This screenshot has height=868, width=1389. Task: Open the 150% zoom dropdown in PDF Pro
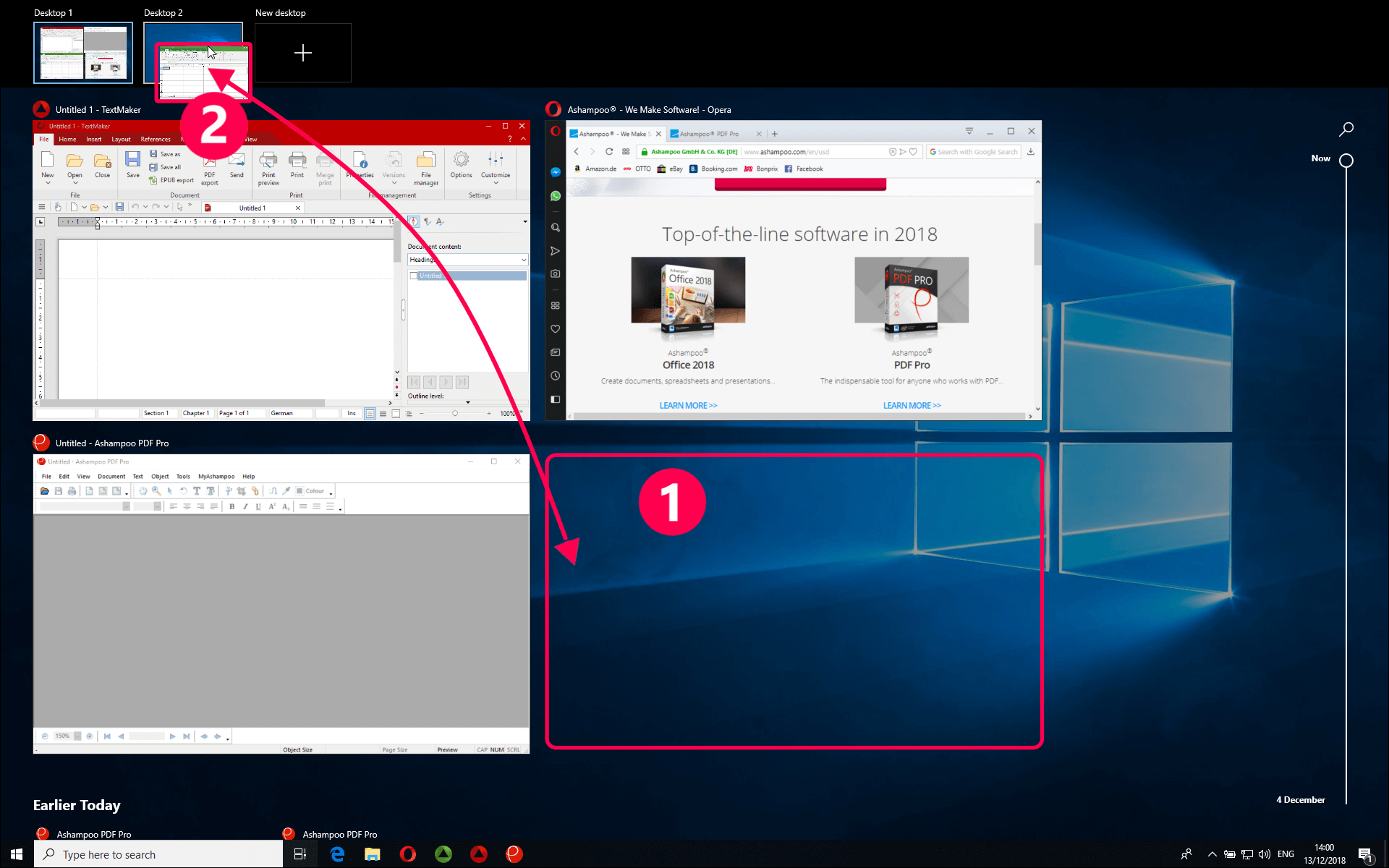tap(77, 736)
